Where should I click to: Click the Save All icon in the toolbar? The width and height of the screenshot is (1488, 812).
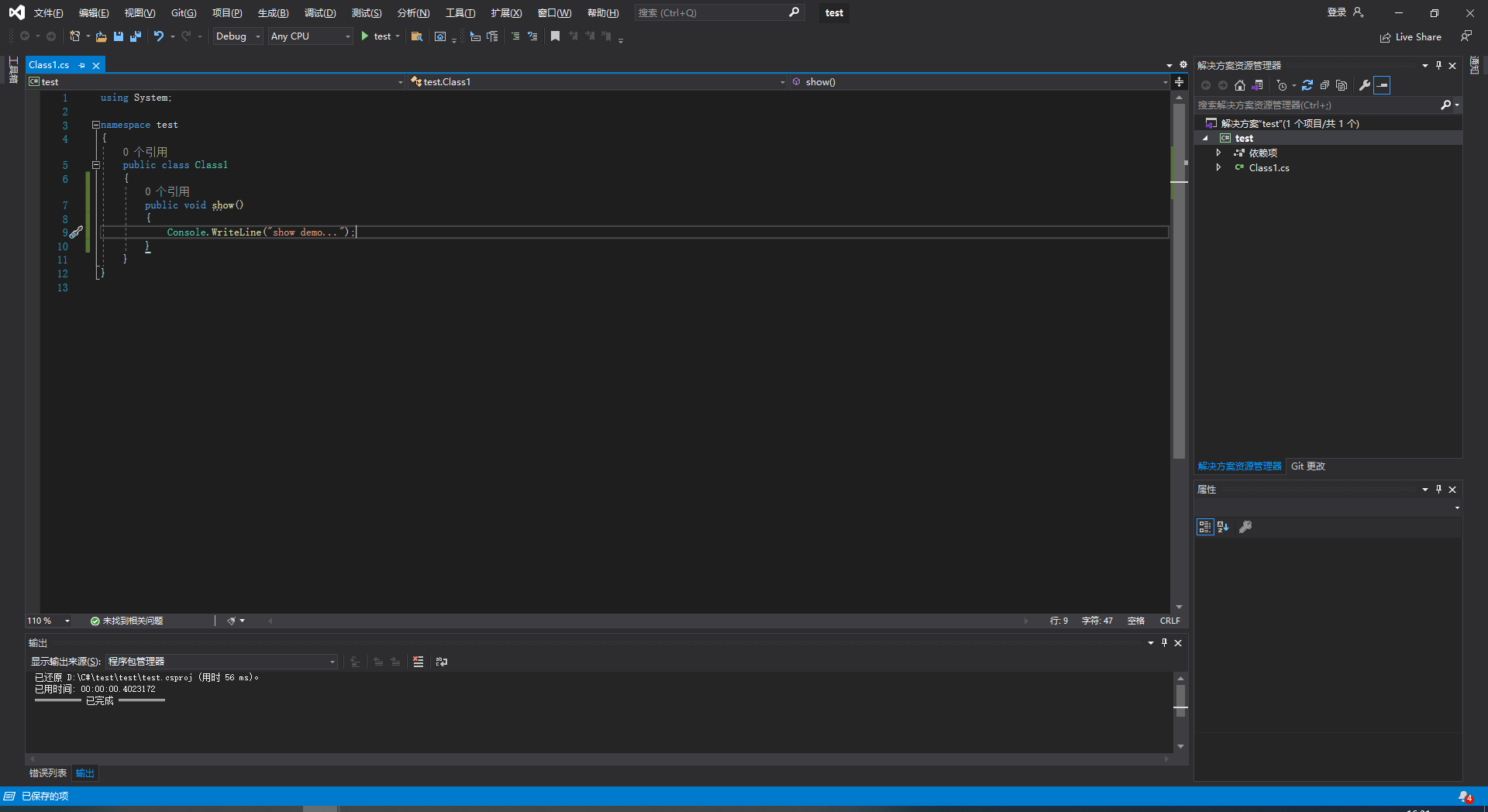coord(136,36)
